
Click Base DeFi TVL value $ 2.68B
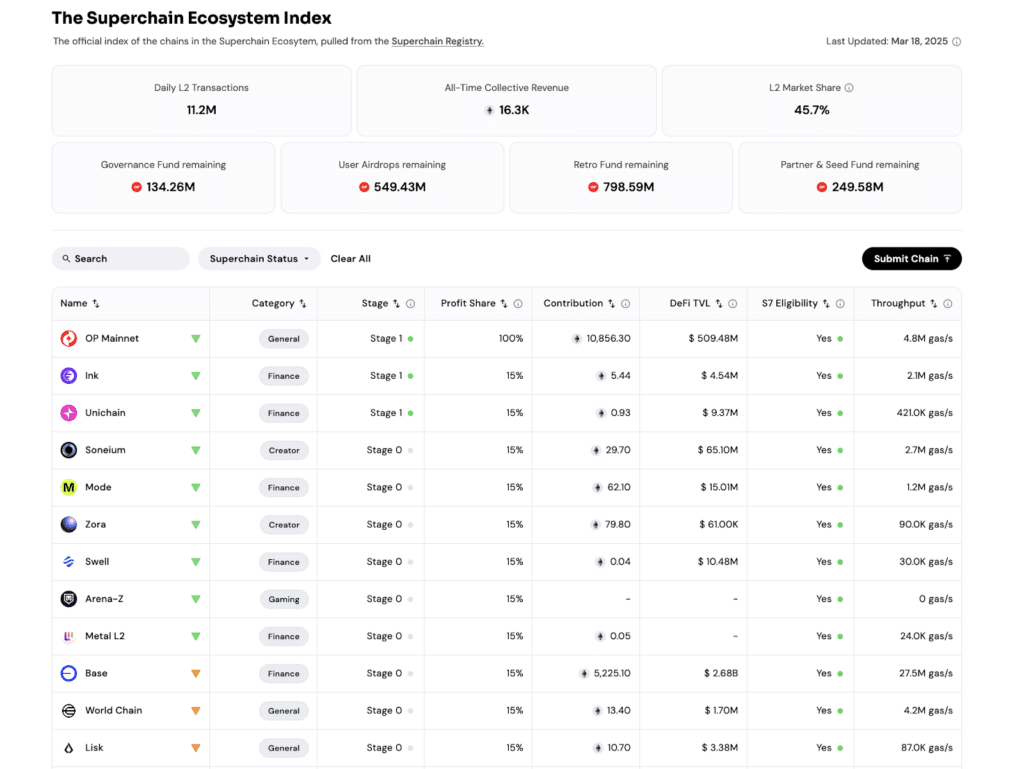tap(721, 673)
